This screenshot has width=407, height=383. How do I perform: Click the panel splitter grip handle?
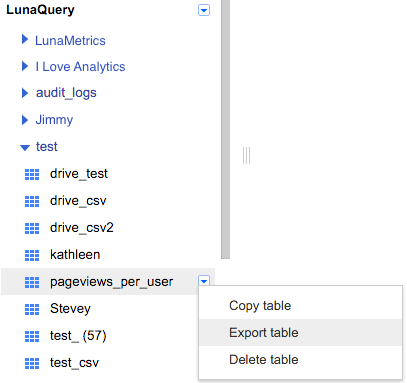pos(246,155)
